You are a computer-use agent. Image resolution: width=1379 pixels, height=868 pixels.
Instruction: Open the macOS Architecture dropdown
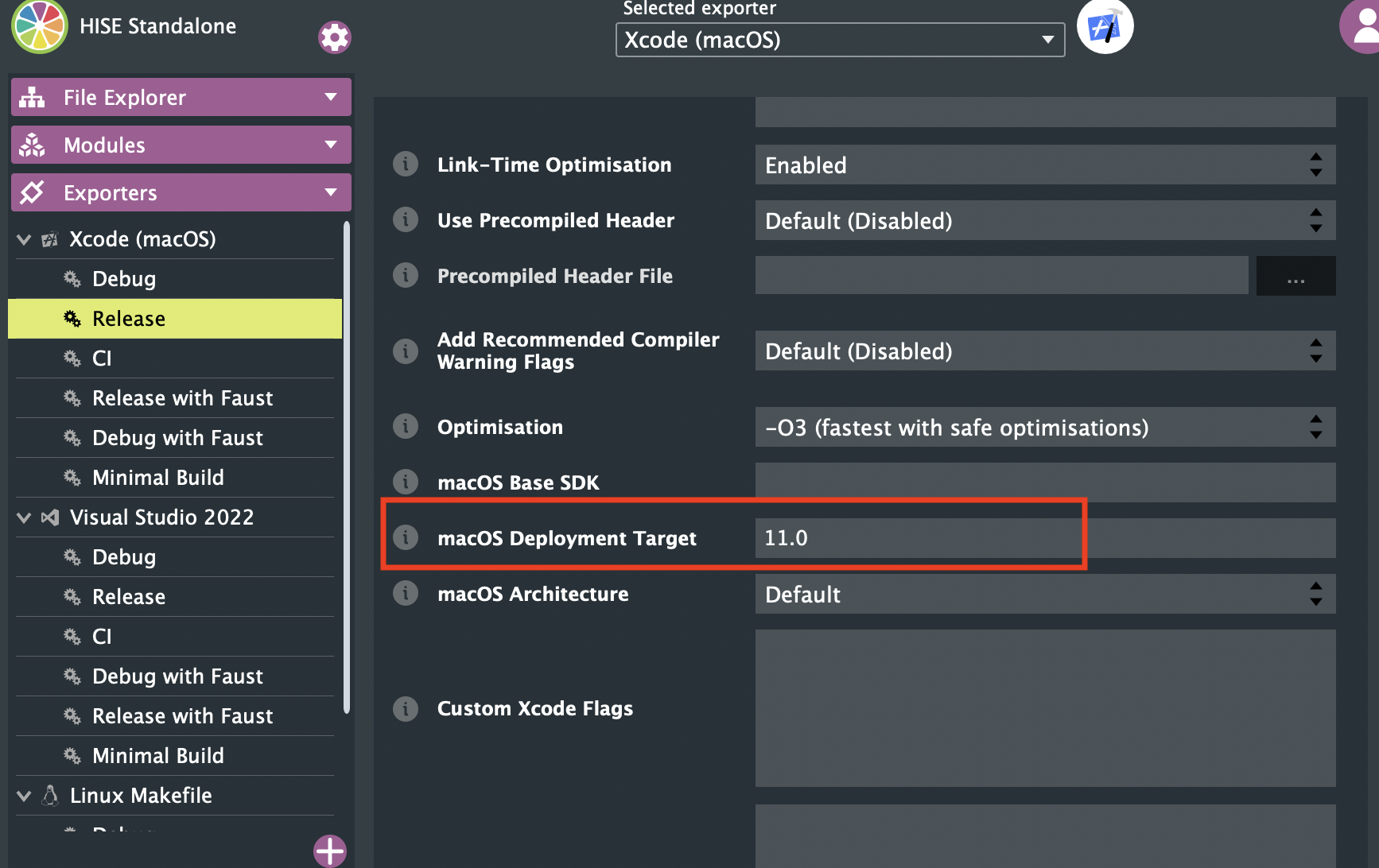pyautogui.click(x=1045, y=594)
